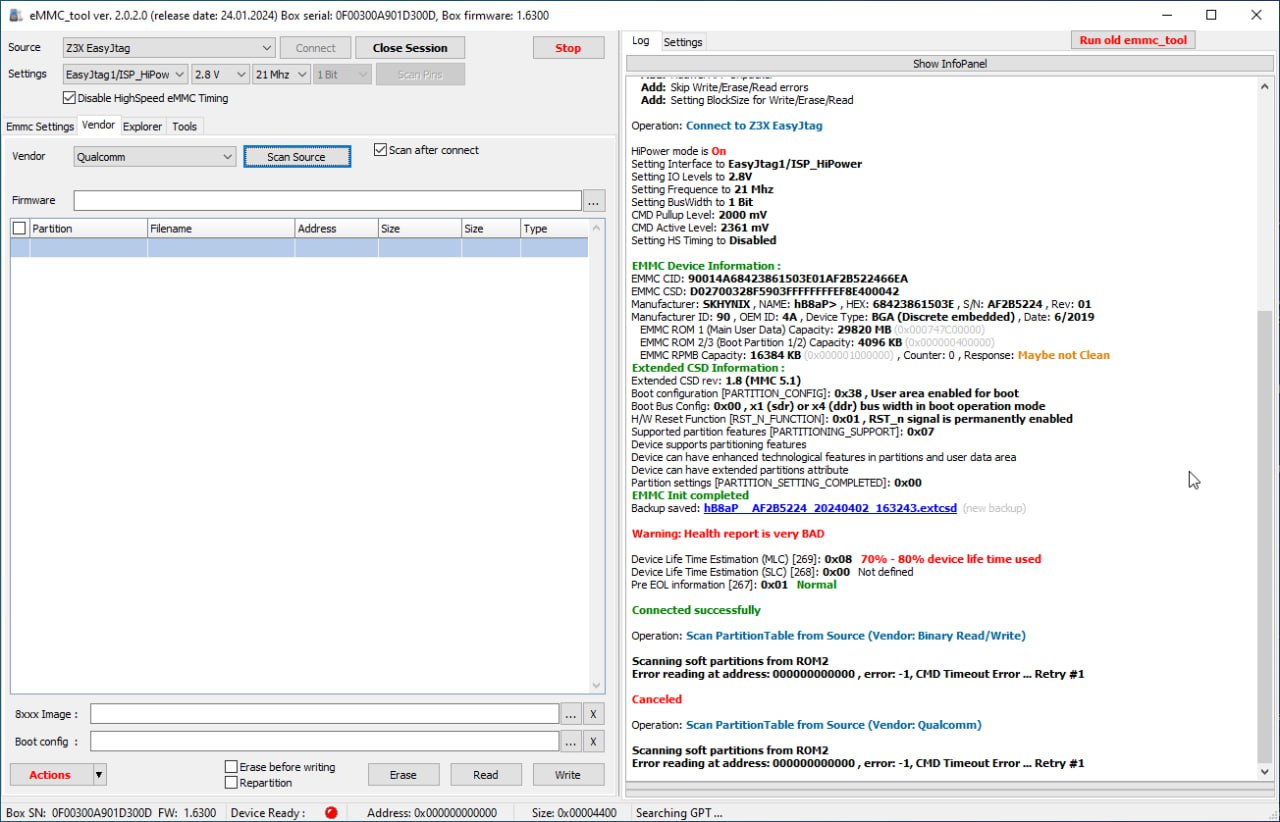The width and height of the screenshot is (1280, 822).
Task: Click the 'Size: 0x00004400' status bar entry
Action: point(574,813)
